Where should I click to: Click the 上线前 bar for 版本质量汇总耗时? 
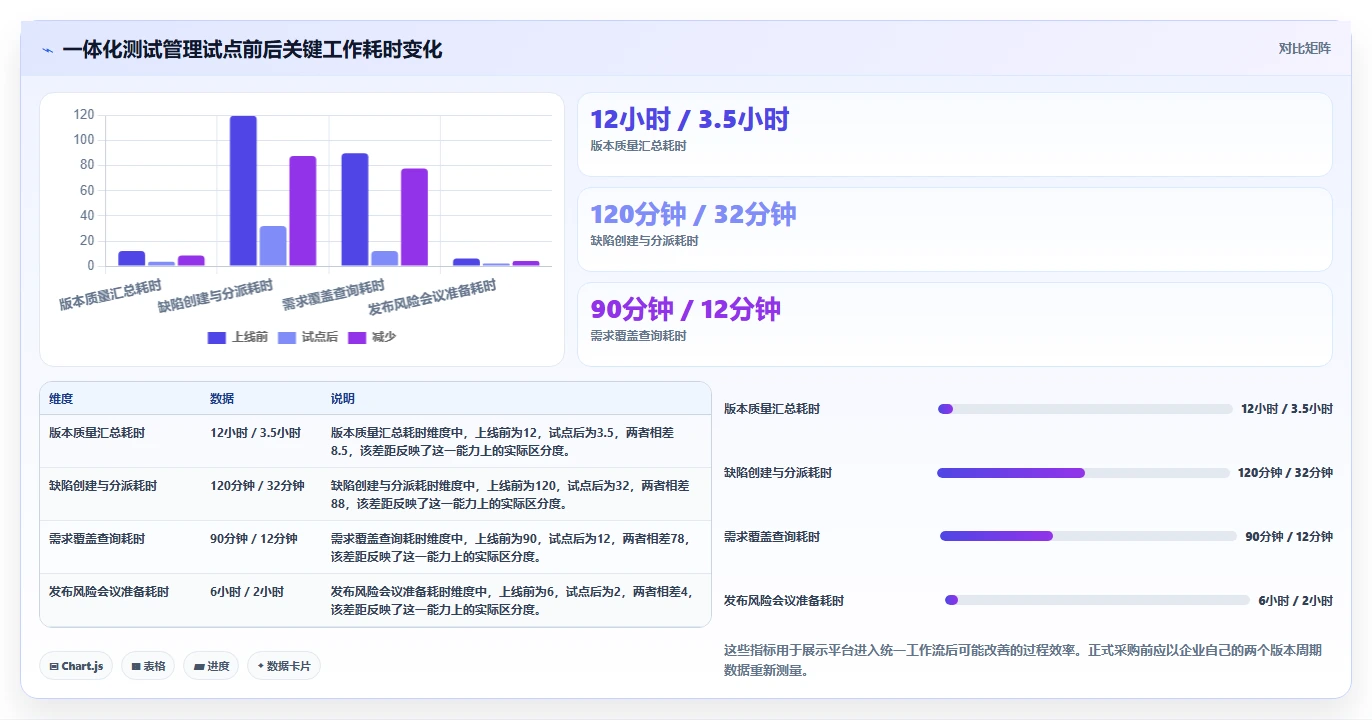[132, 258]
